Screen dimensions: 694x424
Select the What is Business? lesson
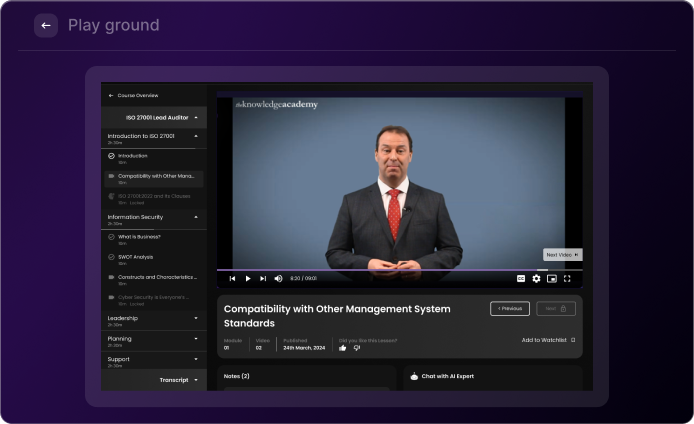coord(139,237)
